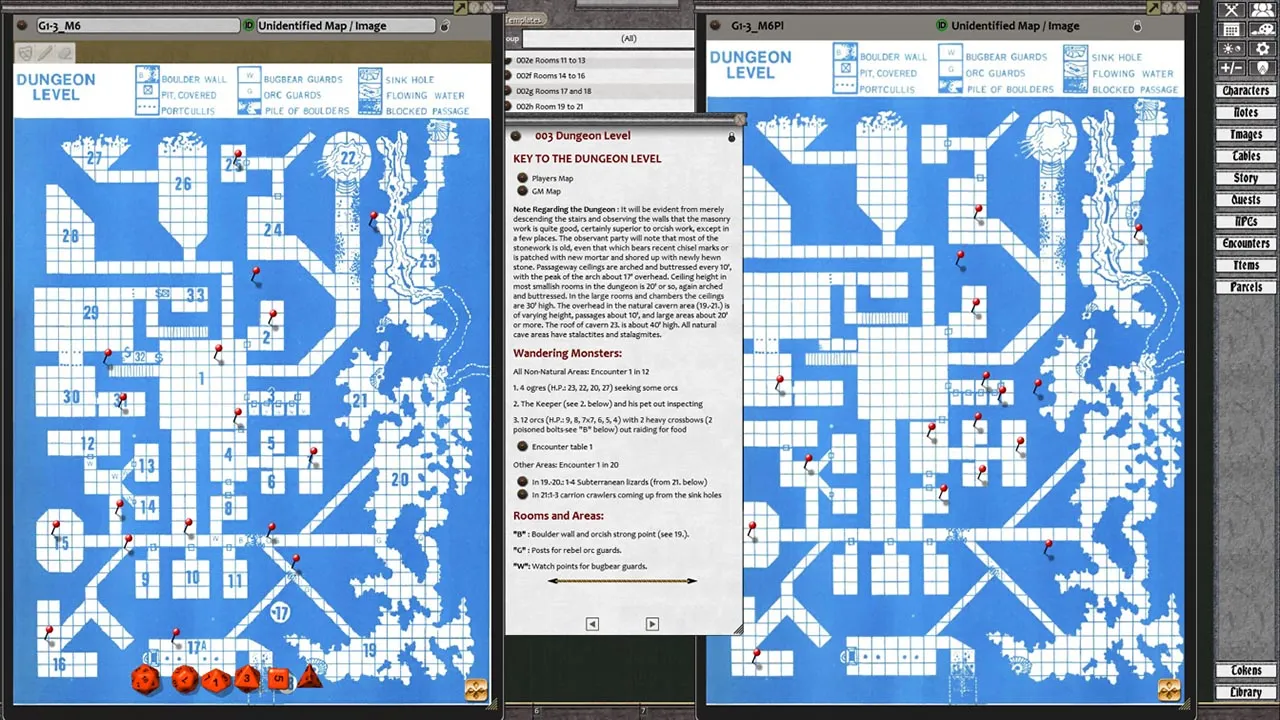
Task: Open the Notes sidebar panel
Action: [1245, 113]
